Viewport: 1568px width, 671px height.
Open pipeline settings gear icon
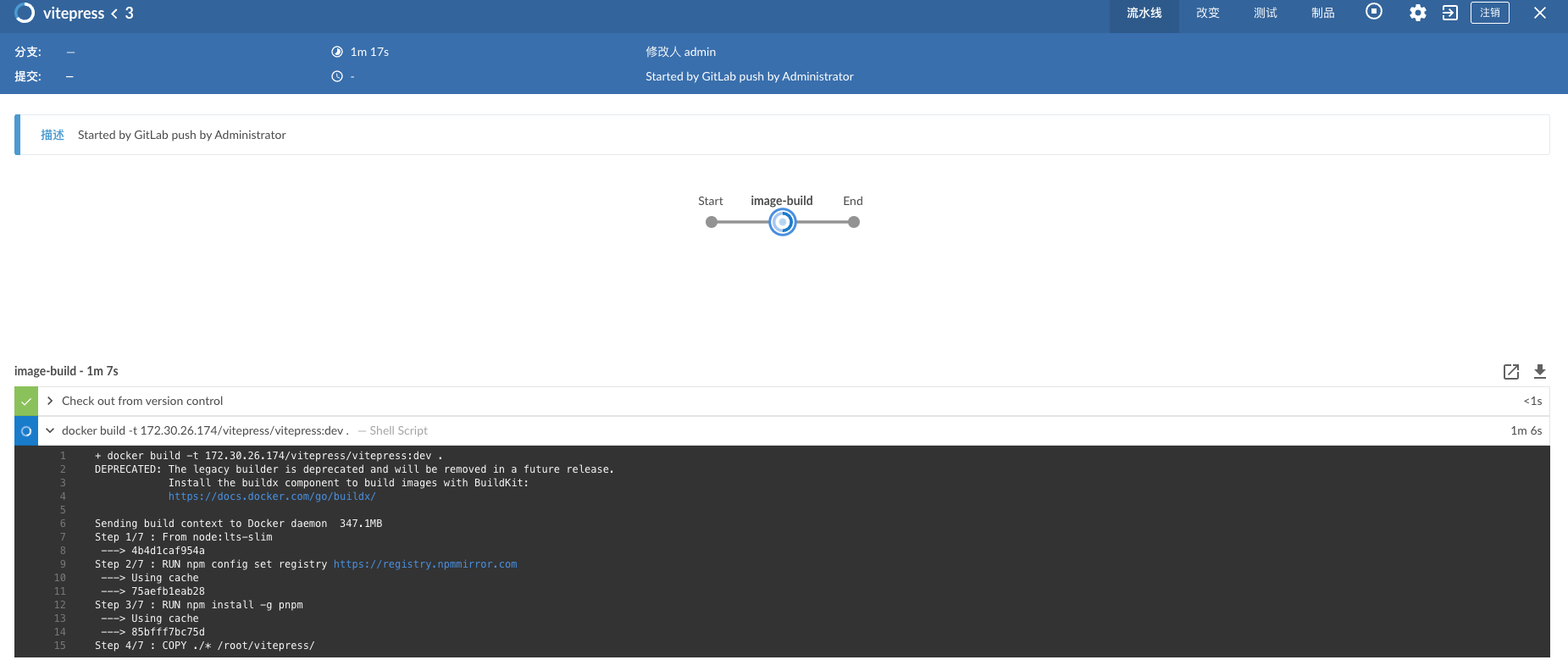(1417, 13)
